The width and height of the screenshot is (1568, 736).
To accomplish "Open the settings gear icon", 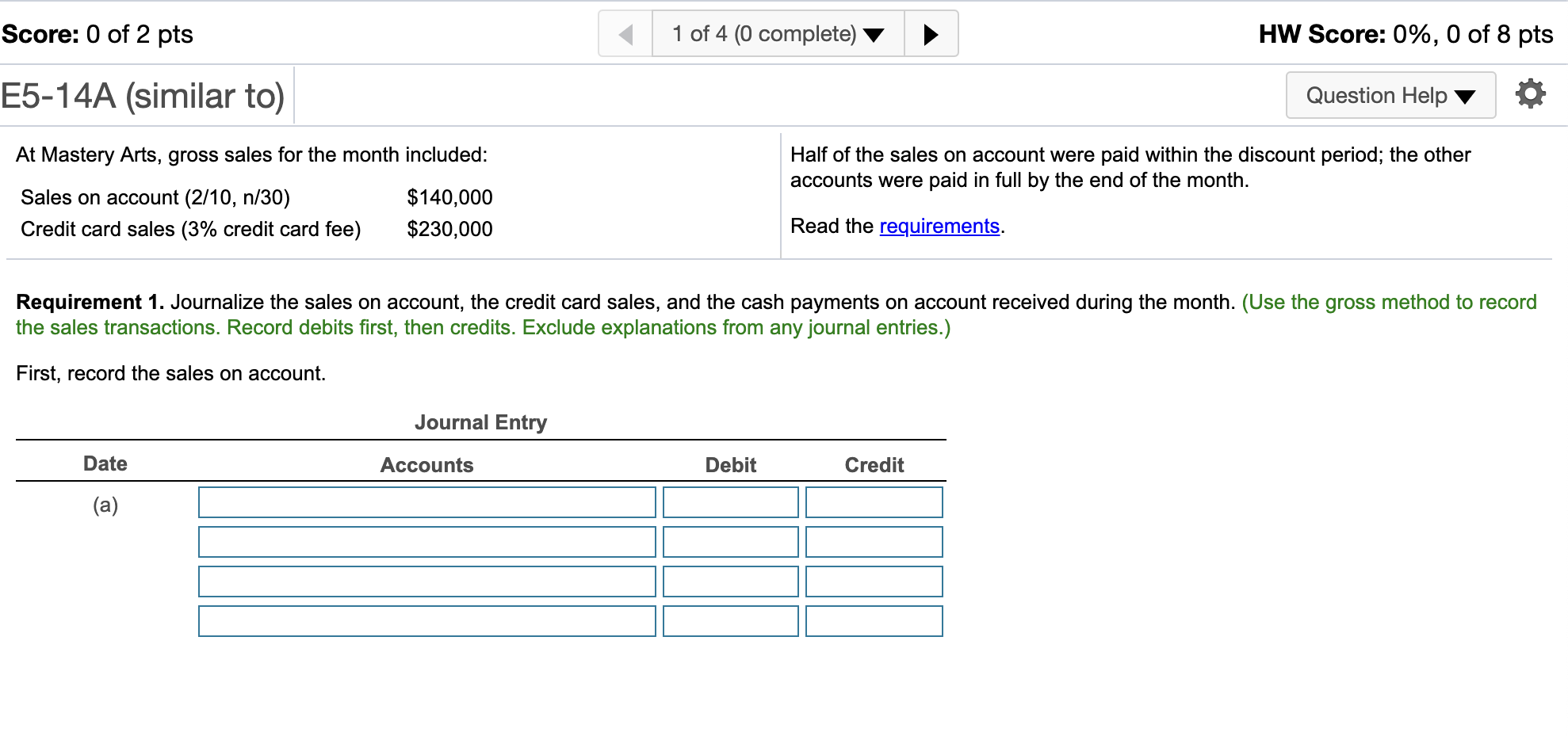I will (x=1530, y=93).
